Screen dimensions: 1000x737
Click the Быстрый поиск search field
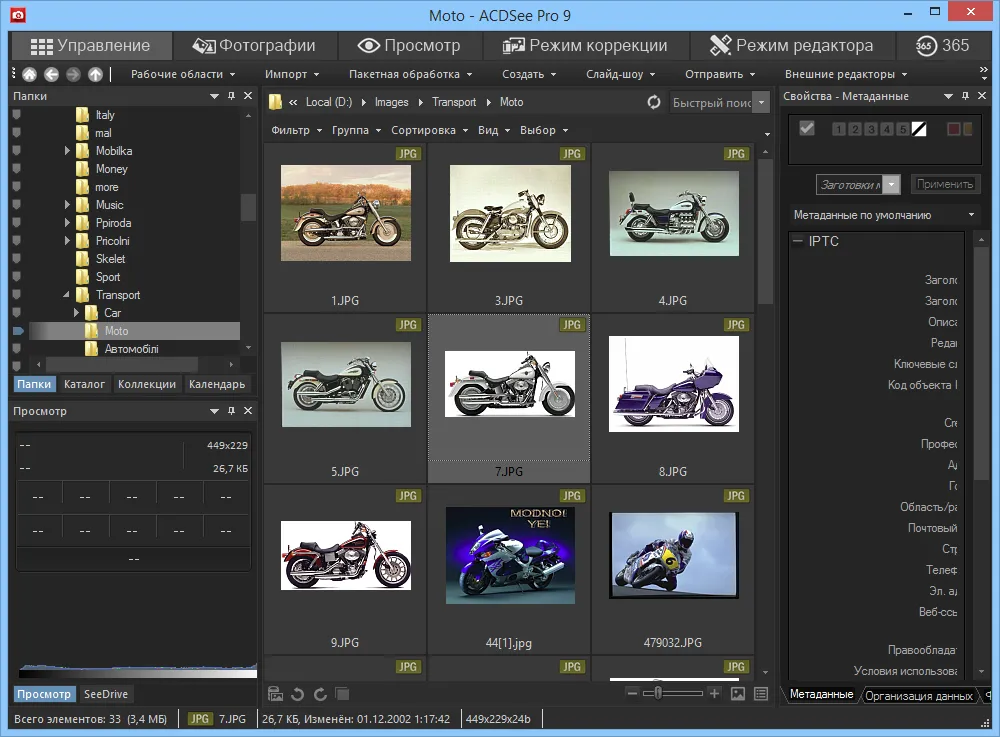click(711, 102)
